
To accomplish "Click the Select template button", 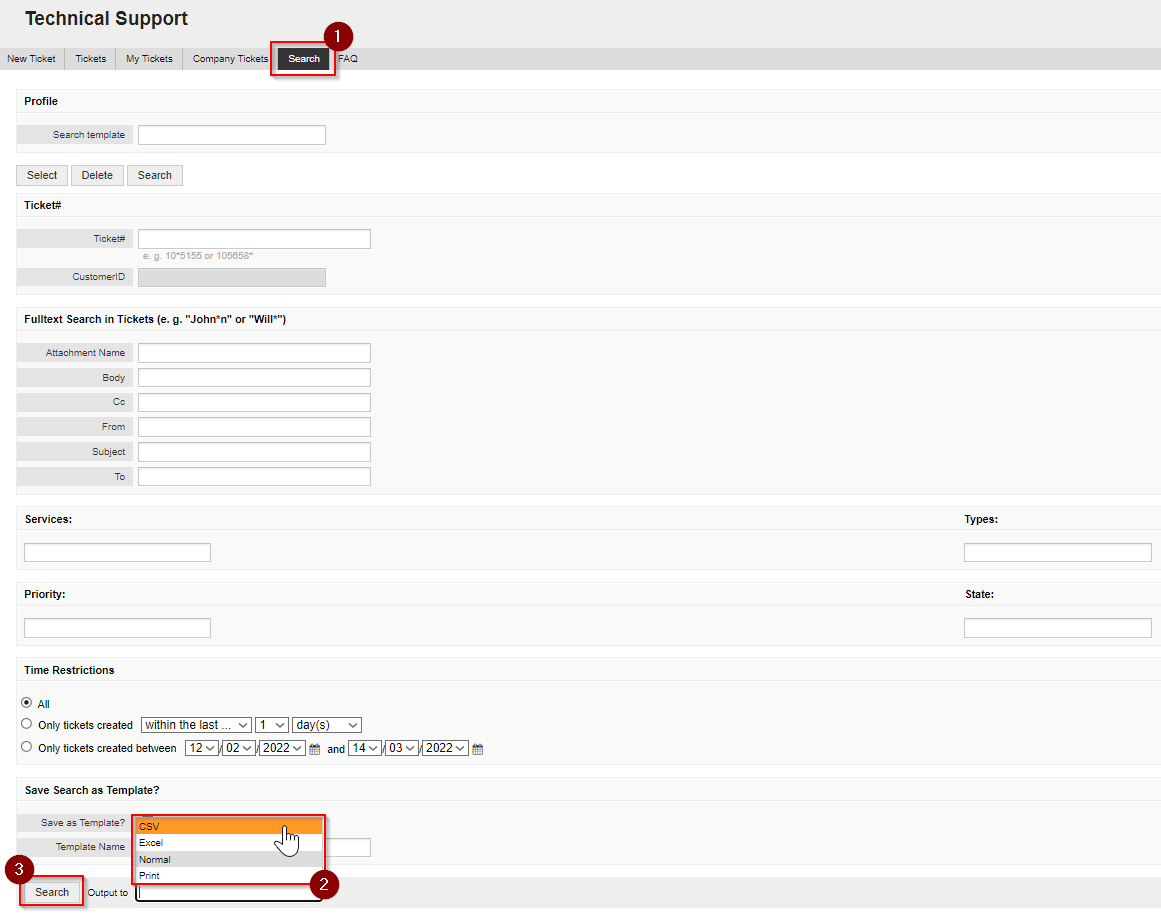I will tap(42, 175).
